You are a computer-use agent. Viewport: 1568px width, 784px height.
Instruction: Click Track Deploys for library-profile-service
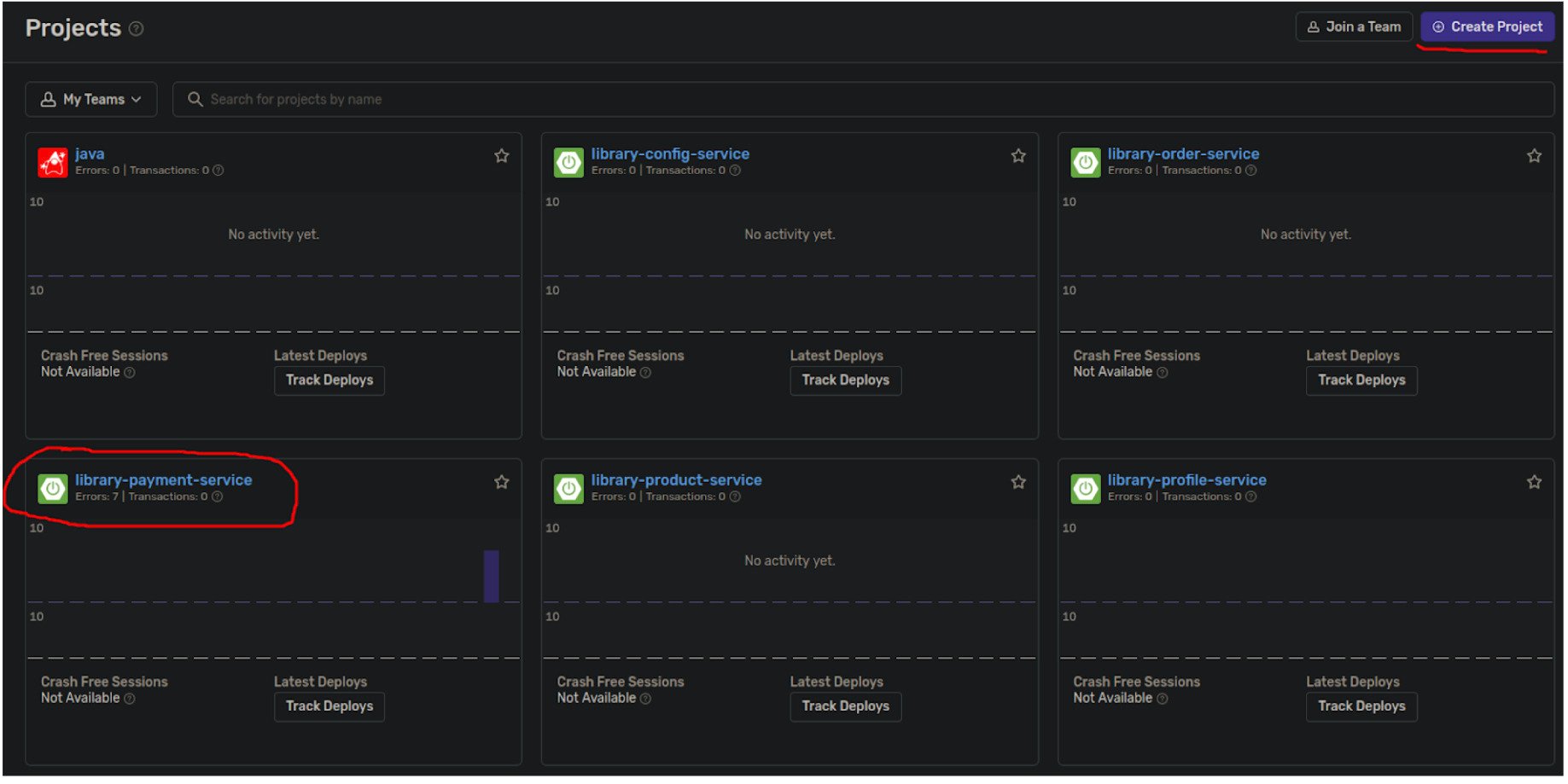(1361, 706)
